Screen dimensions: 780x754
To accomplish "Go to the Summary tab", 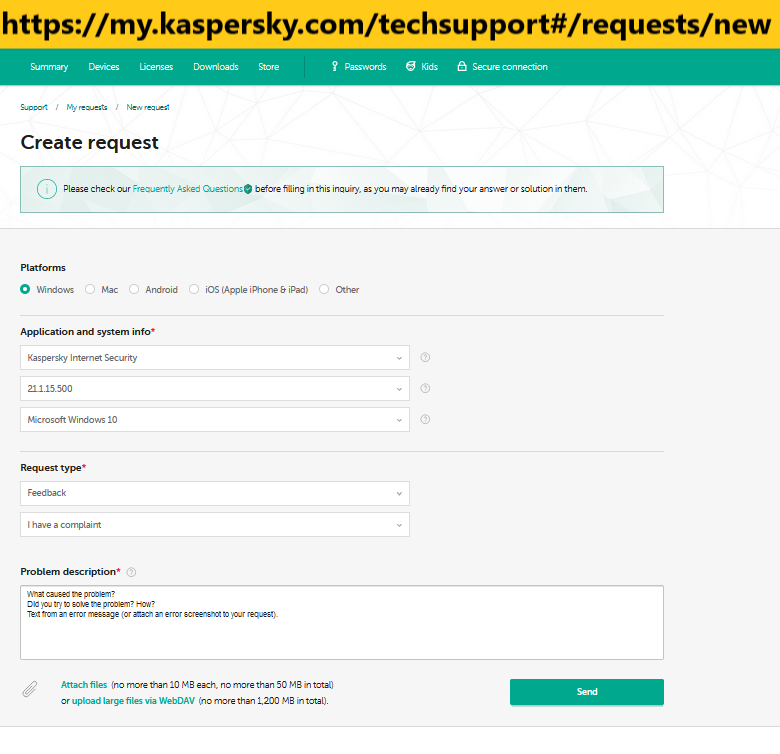I will point(49,67).
